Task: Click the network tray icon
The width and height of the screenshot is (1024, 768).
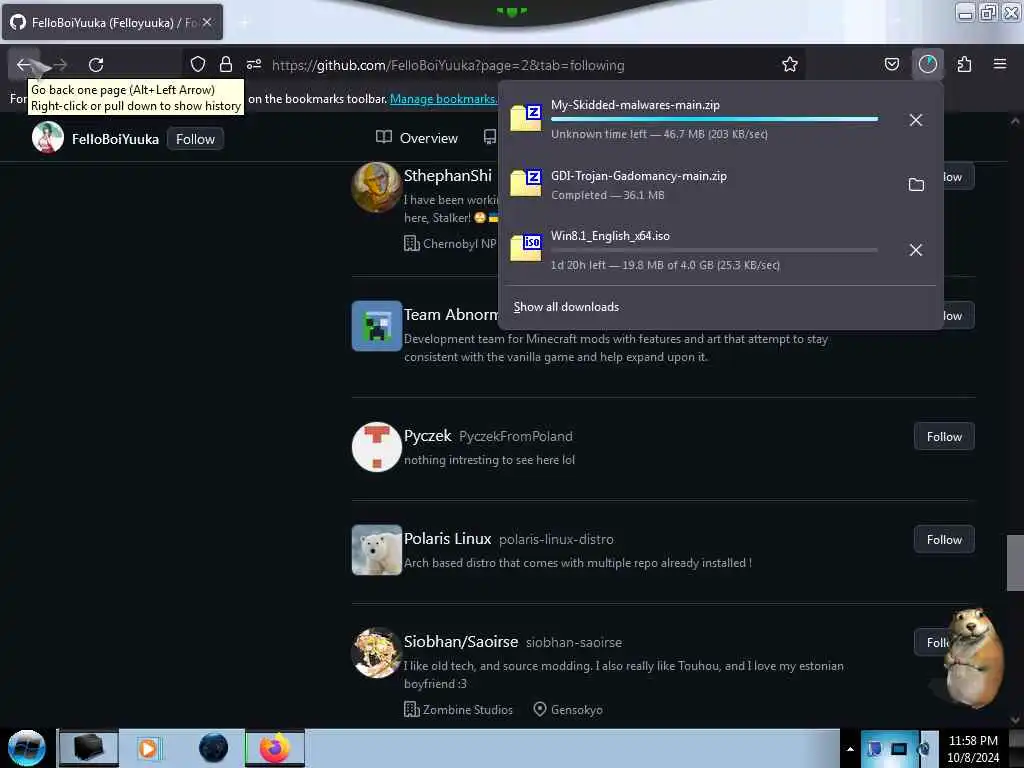Action: (x=899, y=749)
